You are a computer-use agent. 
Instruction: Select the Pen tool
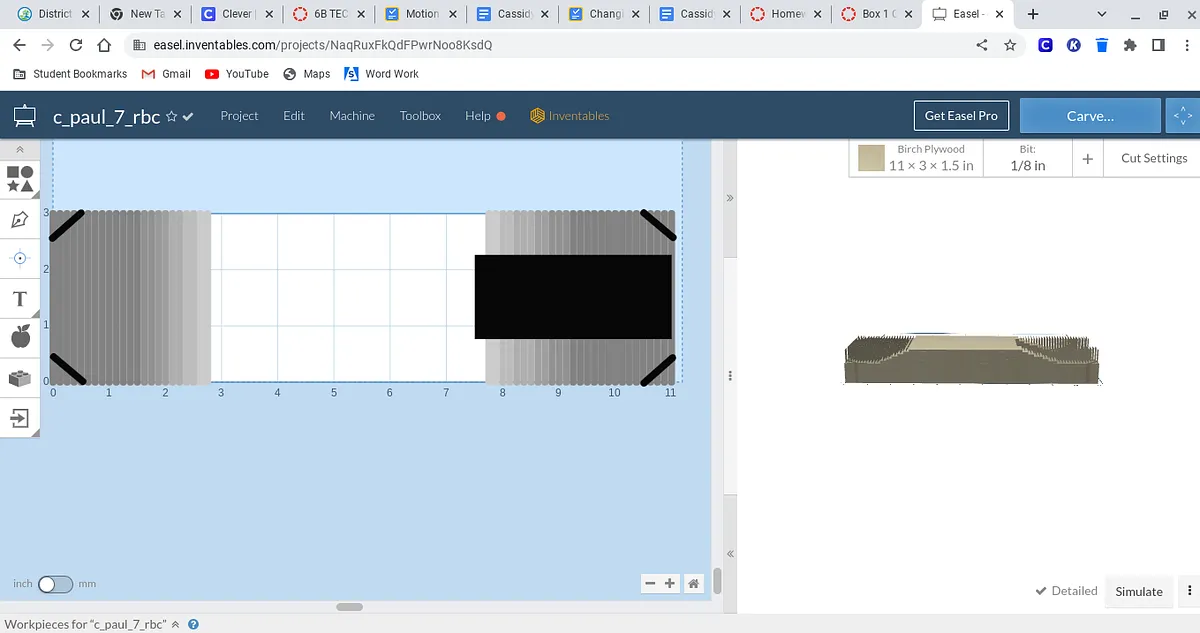pyautogui.click(x=20, y=220)
